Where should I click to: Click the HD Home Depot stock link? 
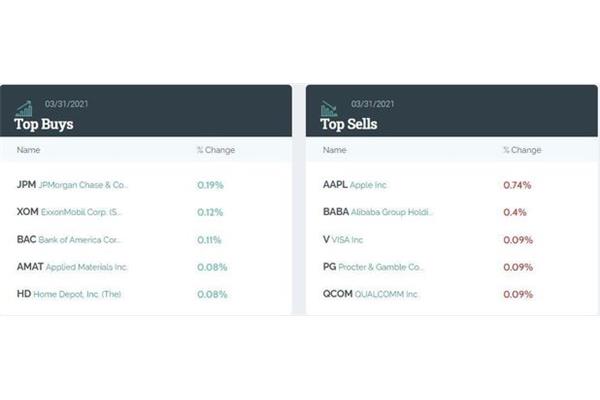(x=69, y=294)
